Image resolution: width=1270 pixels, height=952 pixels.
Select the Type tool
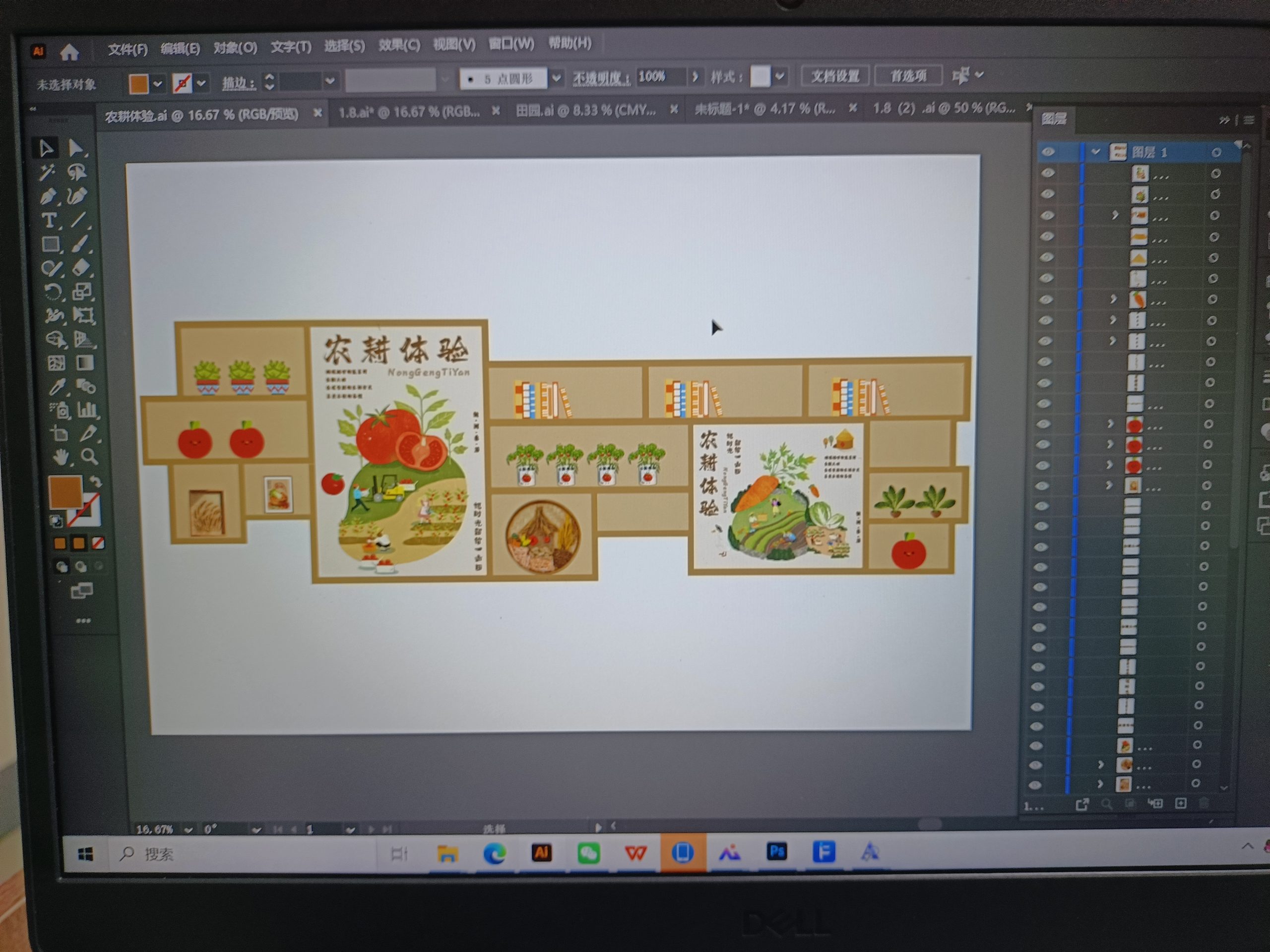coord(50,220)
